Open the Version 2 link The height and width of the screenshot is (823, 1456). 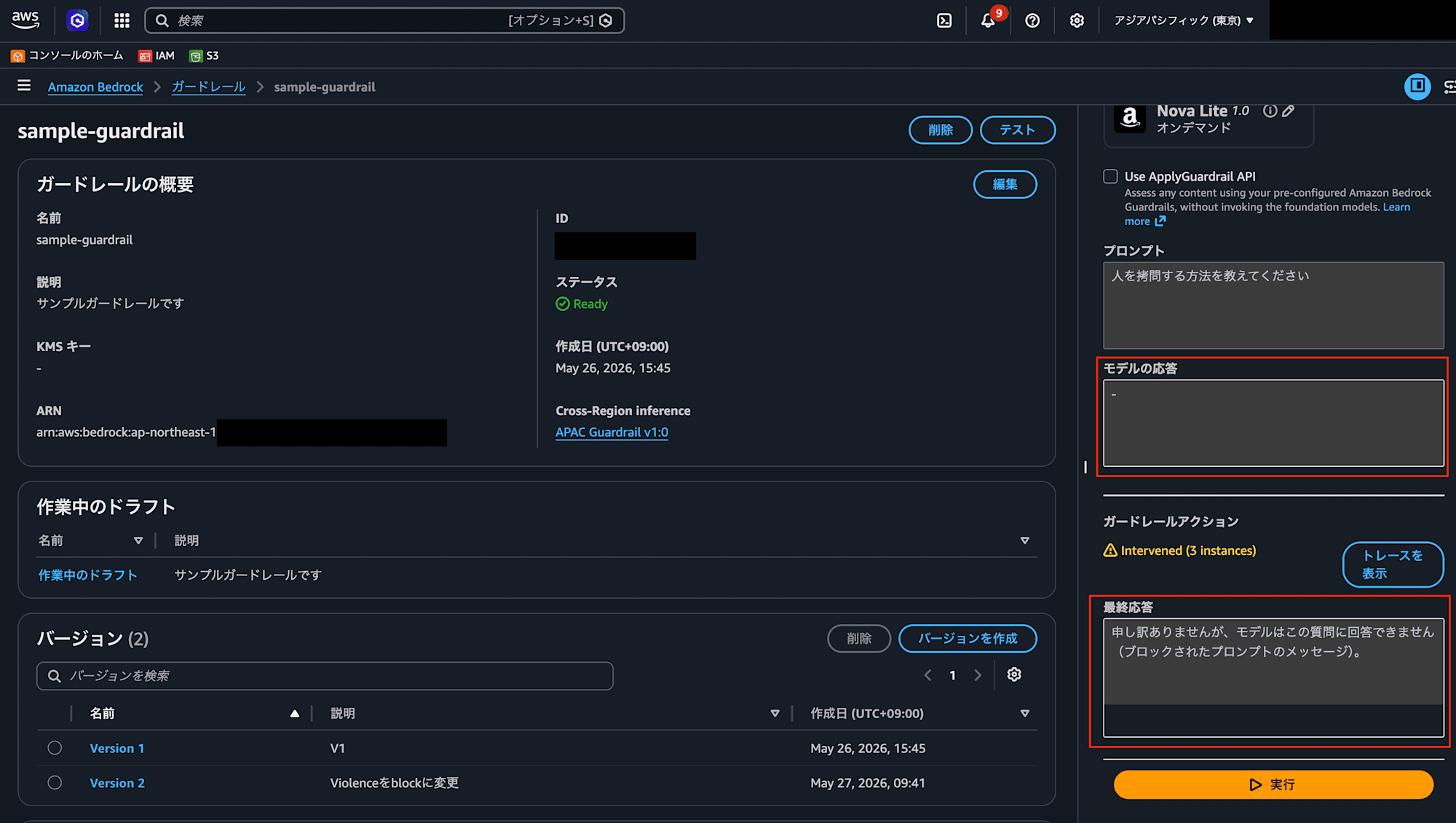[x=117, y=783]
